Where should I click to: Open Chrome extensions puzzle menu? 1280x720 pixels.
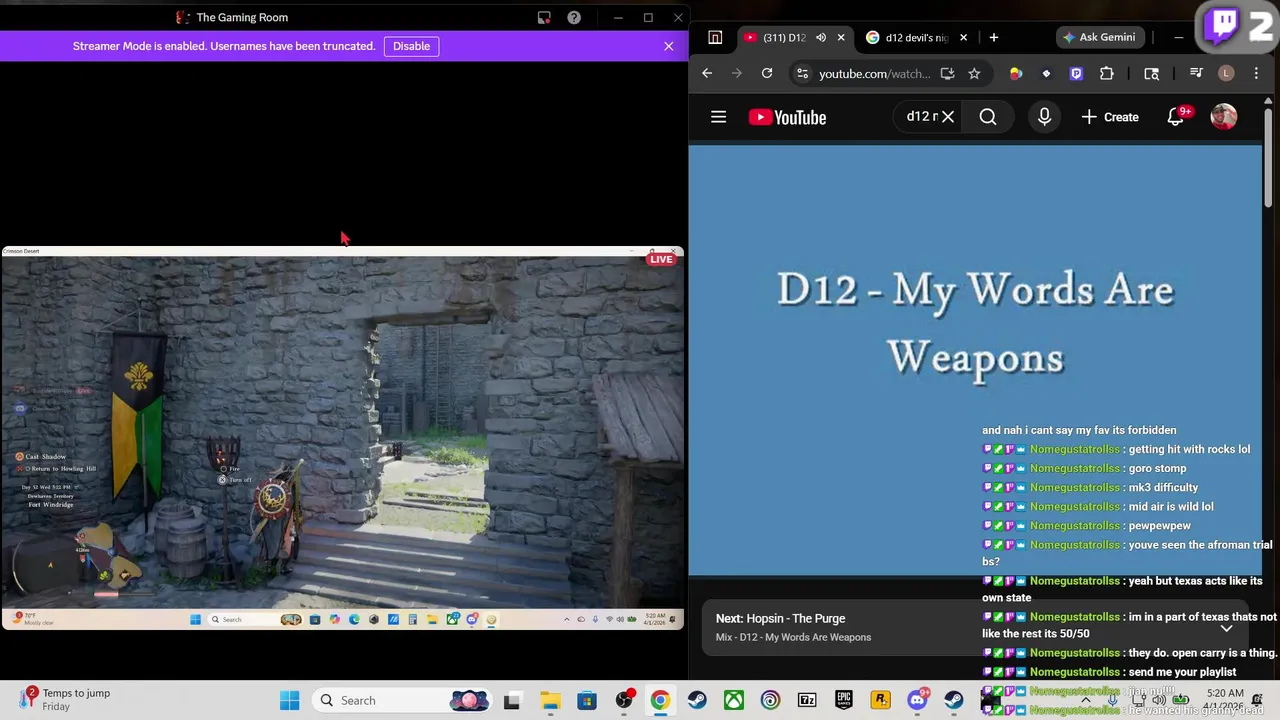(x=1106, y=73)
